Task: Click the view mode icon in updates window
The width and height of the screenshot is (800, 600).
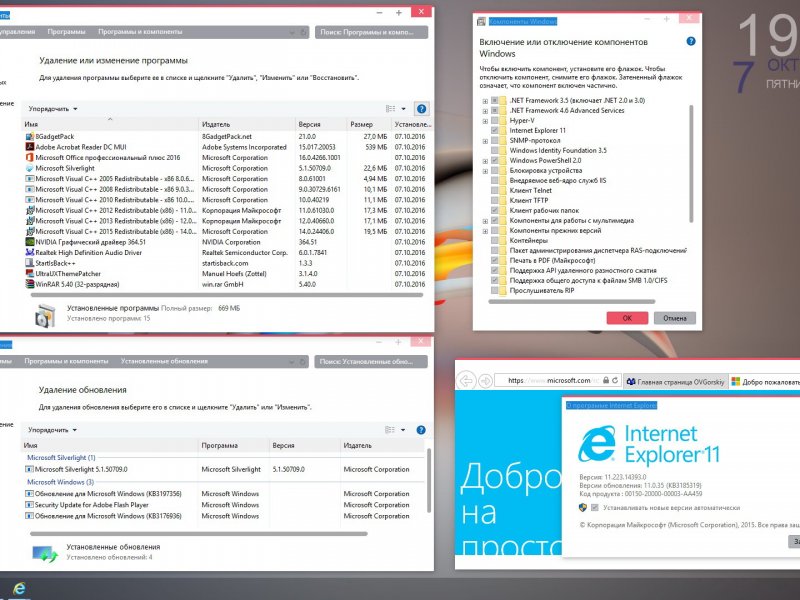Action: [390, 430]
